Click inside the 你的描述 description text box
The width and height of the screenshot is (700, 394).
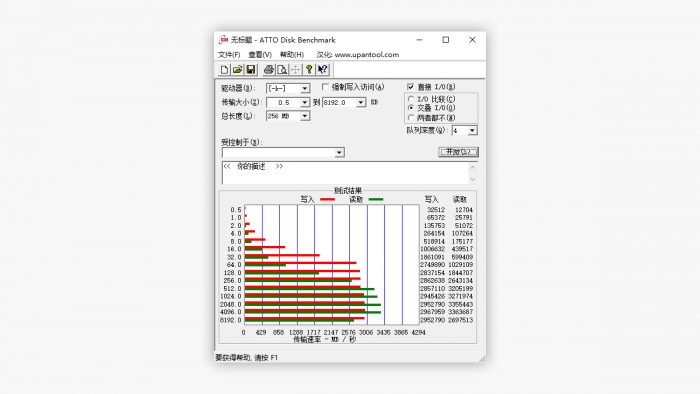click(x=345, y=173)
